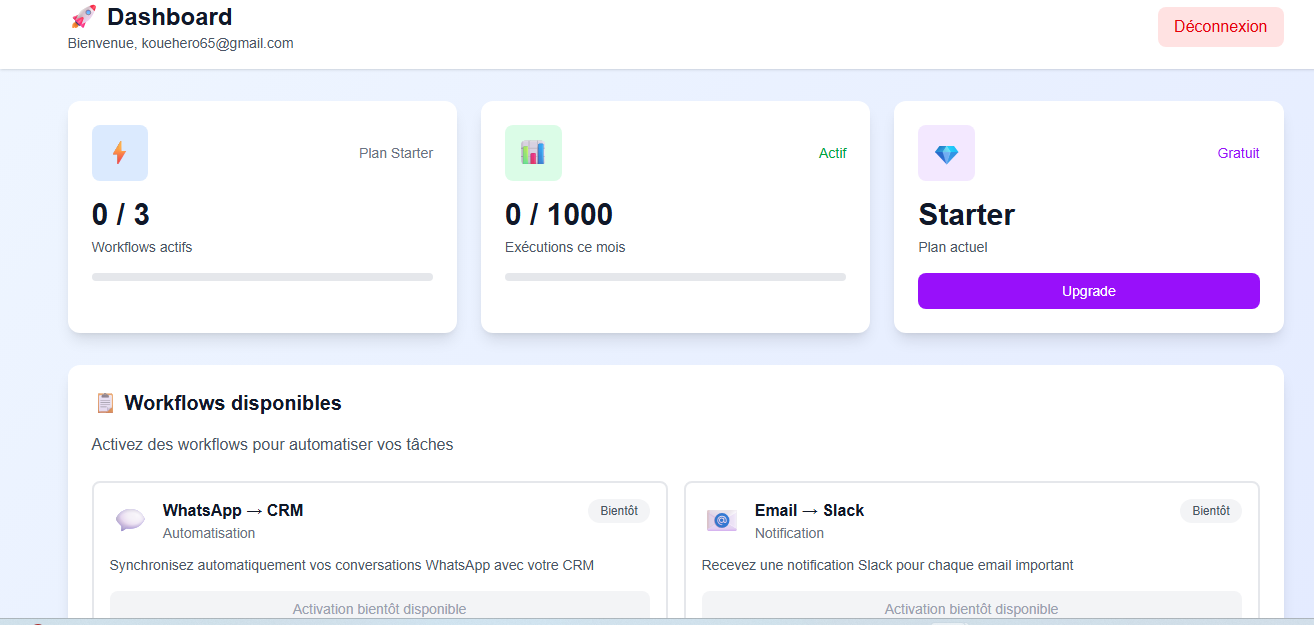Click the Bientôt badge on Email card
This screenshot has height=625, width=1314.
click(1210, 511)
